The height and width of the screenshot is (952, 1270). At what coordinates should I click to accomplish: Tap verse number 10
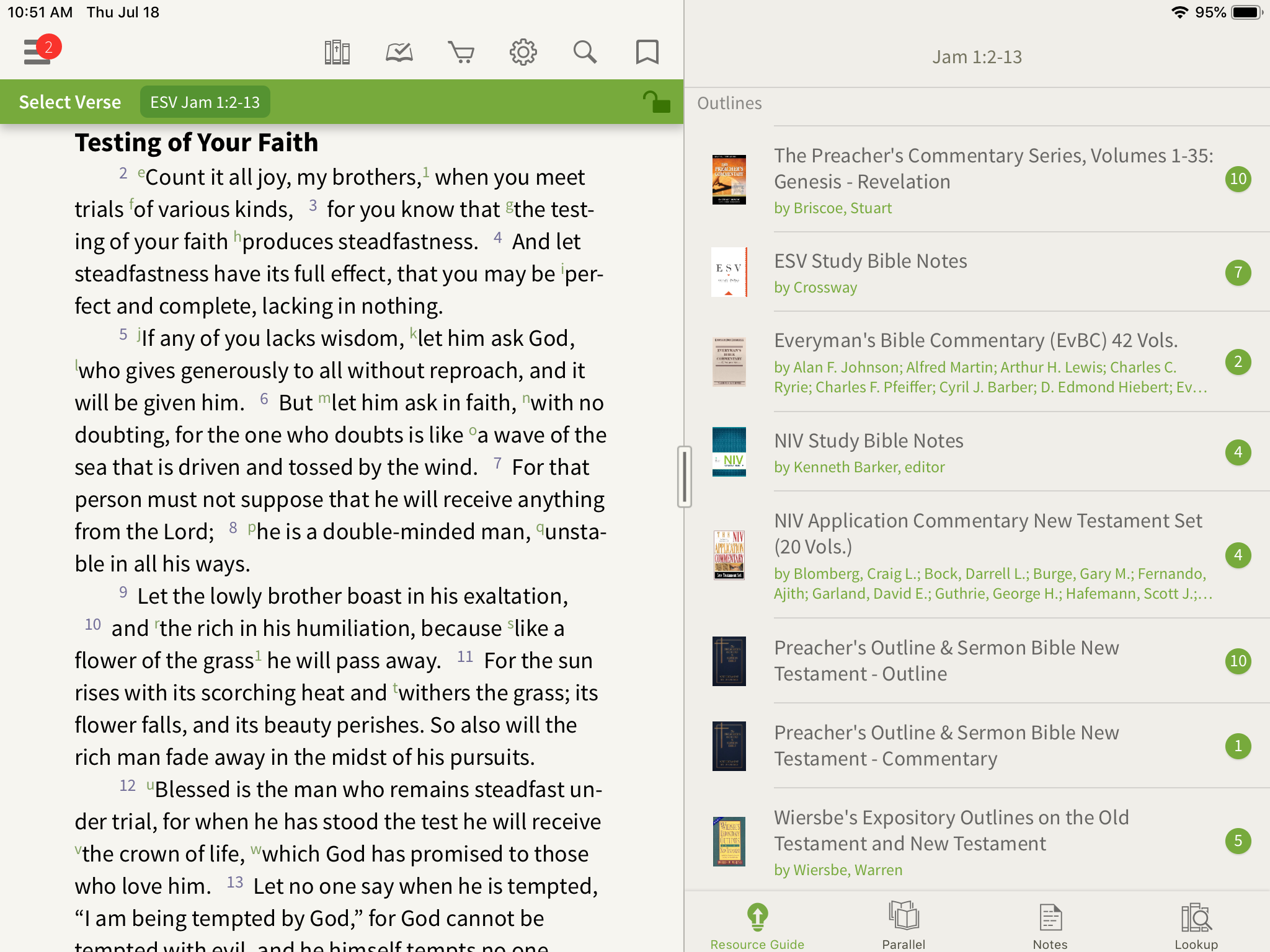coord(93,625)
